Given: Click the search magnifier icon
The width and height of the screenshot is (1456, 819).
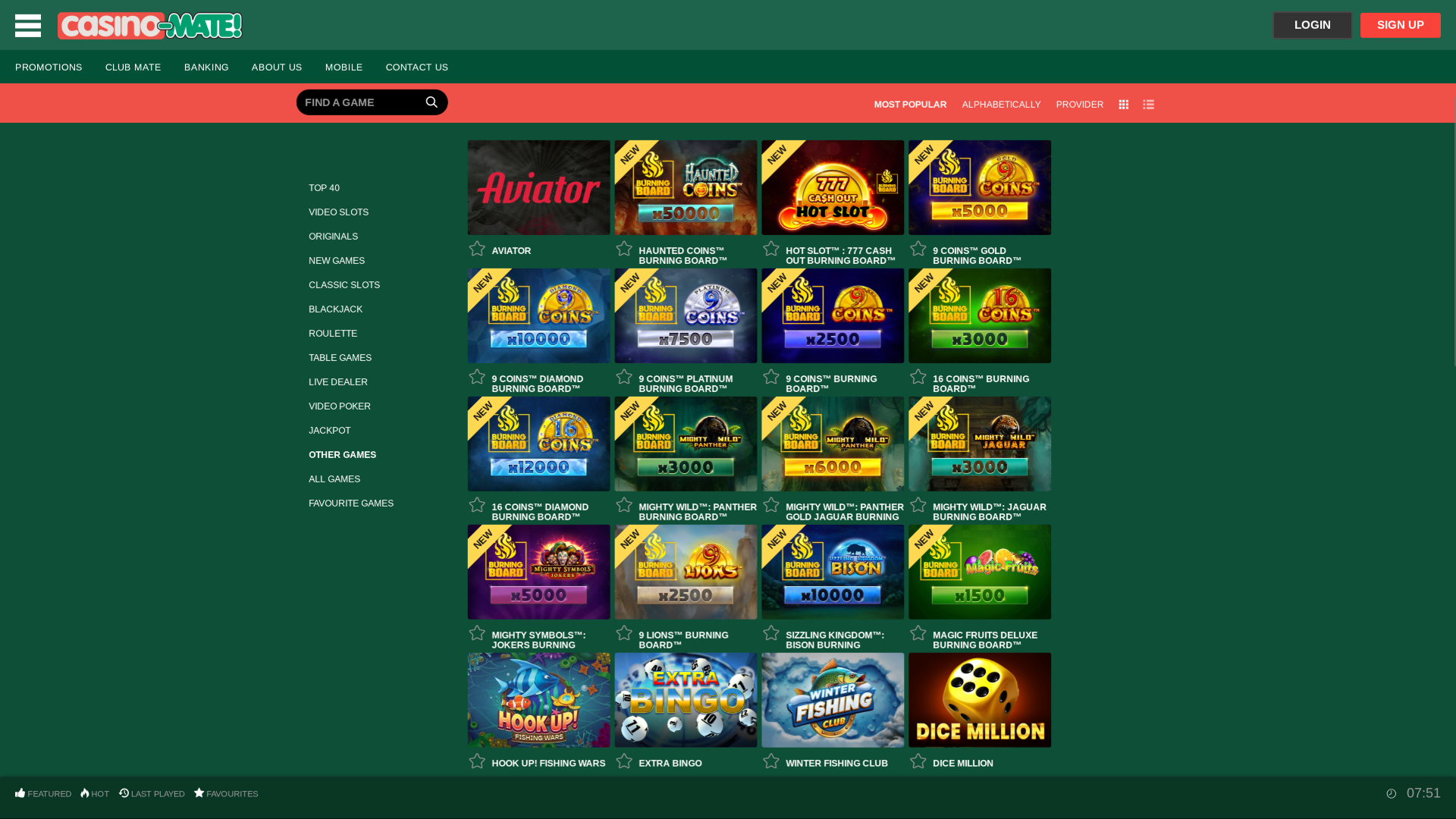Looking at the screenshot, I should click(431, 102).
